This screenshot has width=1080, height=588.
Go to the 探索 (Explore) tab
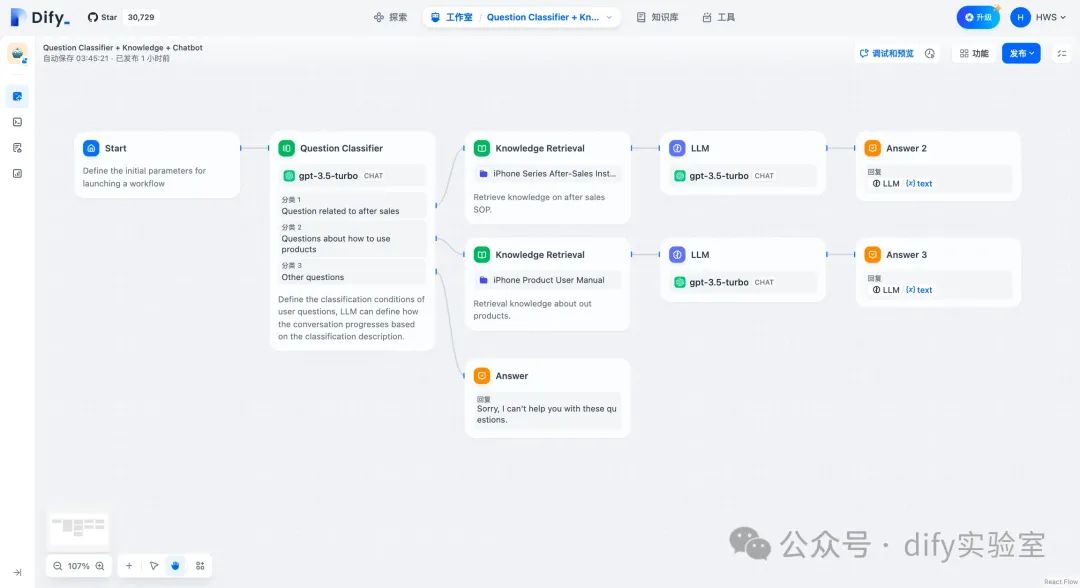390,17
